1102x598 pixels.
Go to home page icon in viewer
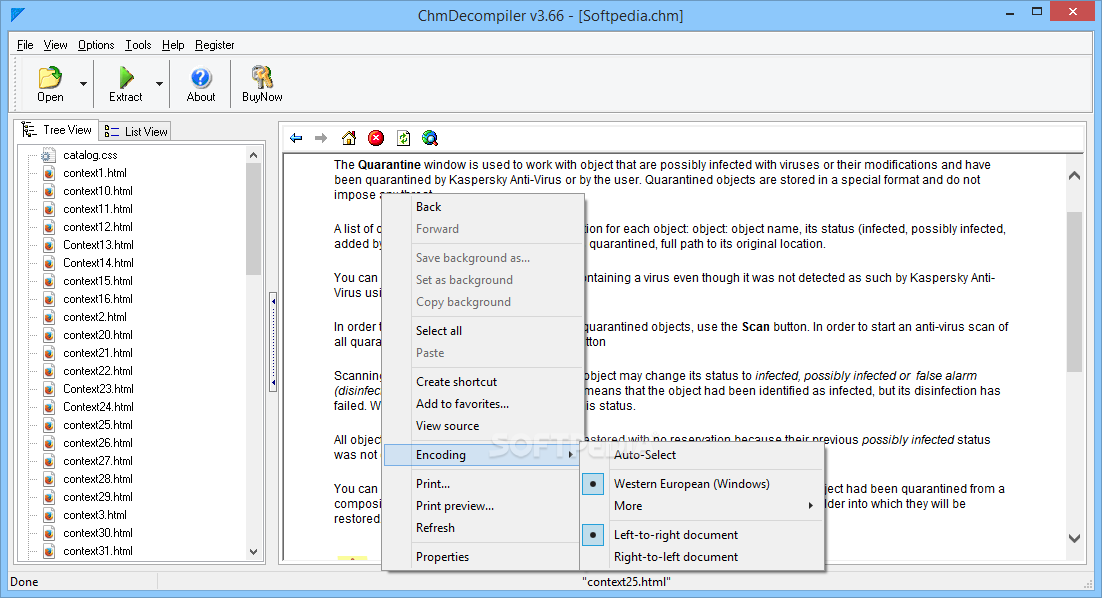[349, 138]
